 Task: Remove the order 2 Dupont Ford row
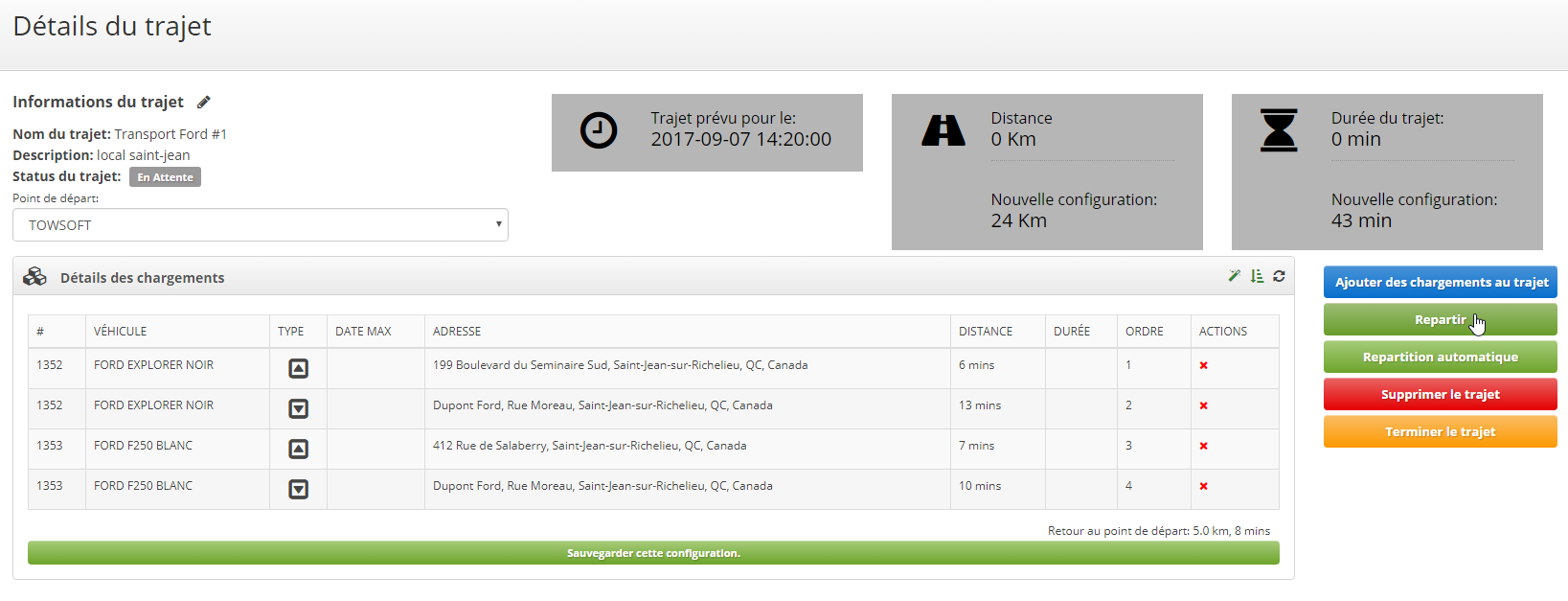[x=1203, y=405]
